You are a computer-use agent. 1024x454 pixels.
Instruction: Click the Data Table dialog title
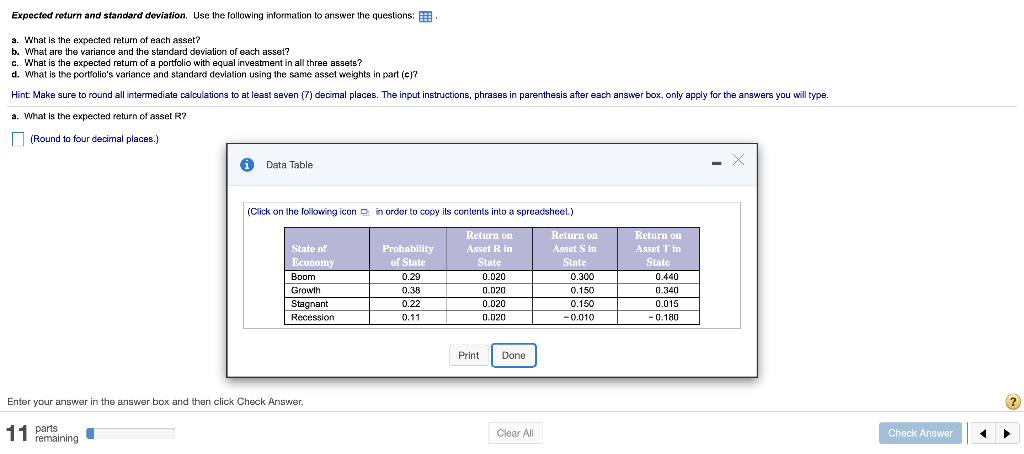[x=289, y=165]
